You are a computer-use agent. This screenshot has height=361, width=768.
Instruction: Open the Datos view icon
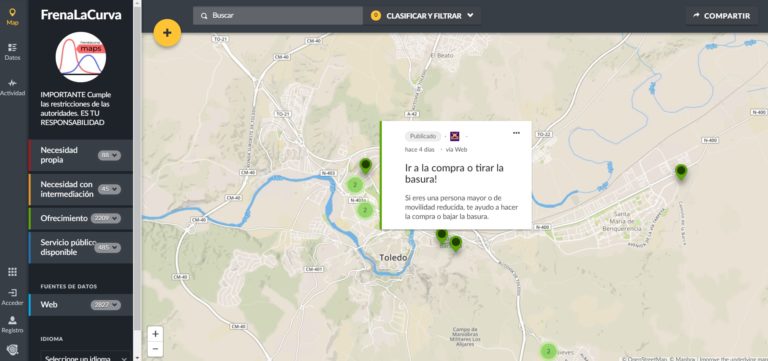tap(12, 51)
